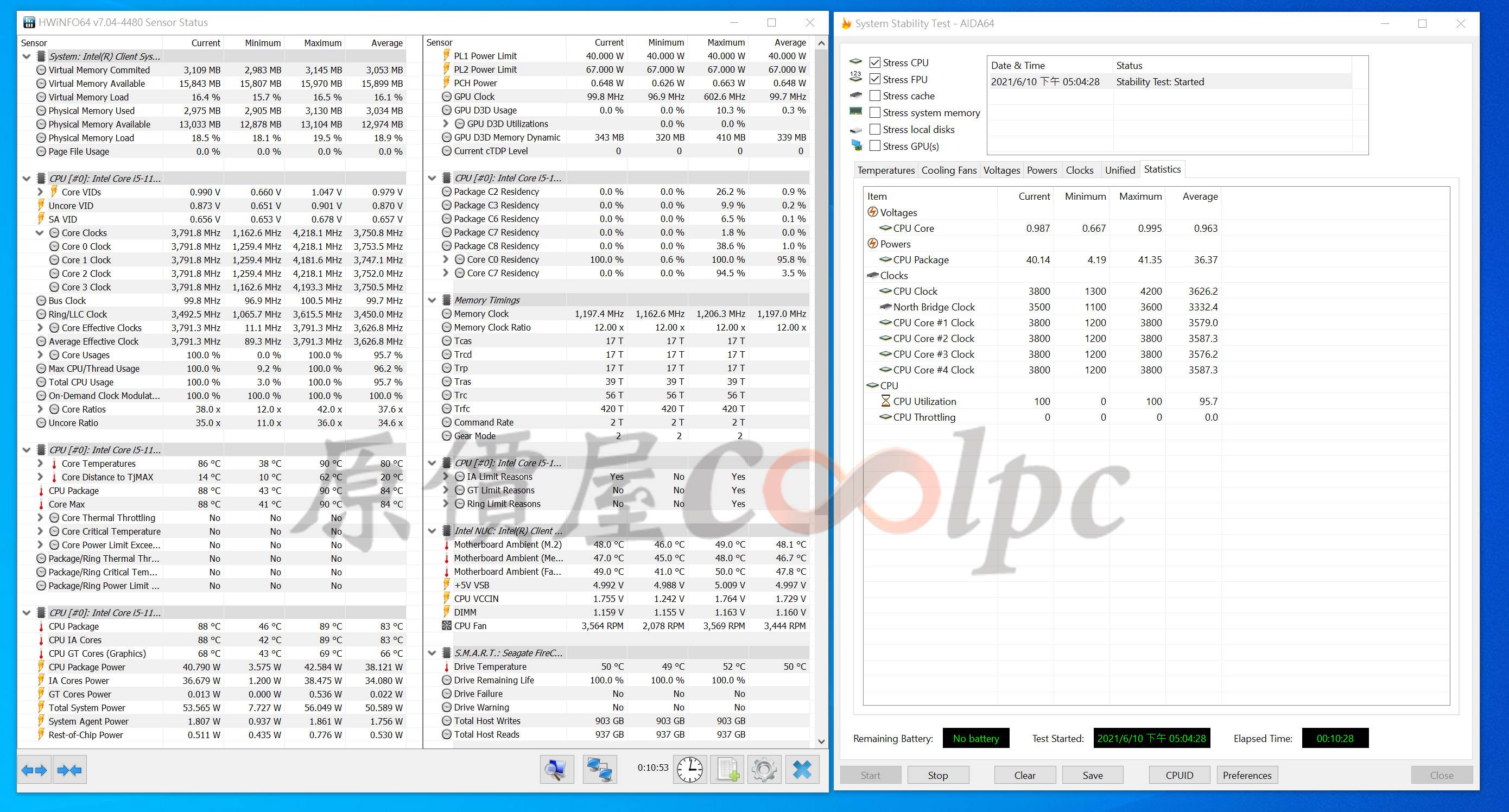Click the AIDA64 Clear button
Screen dimensions: 1509x812
click(x=1025, y=775)
